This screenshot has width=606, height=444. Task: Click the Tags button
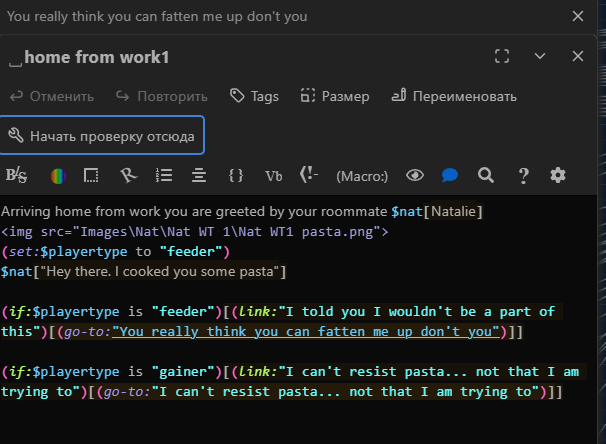(254, 96)
